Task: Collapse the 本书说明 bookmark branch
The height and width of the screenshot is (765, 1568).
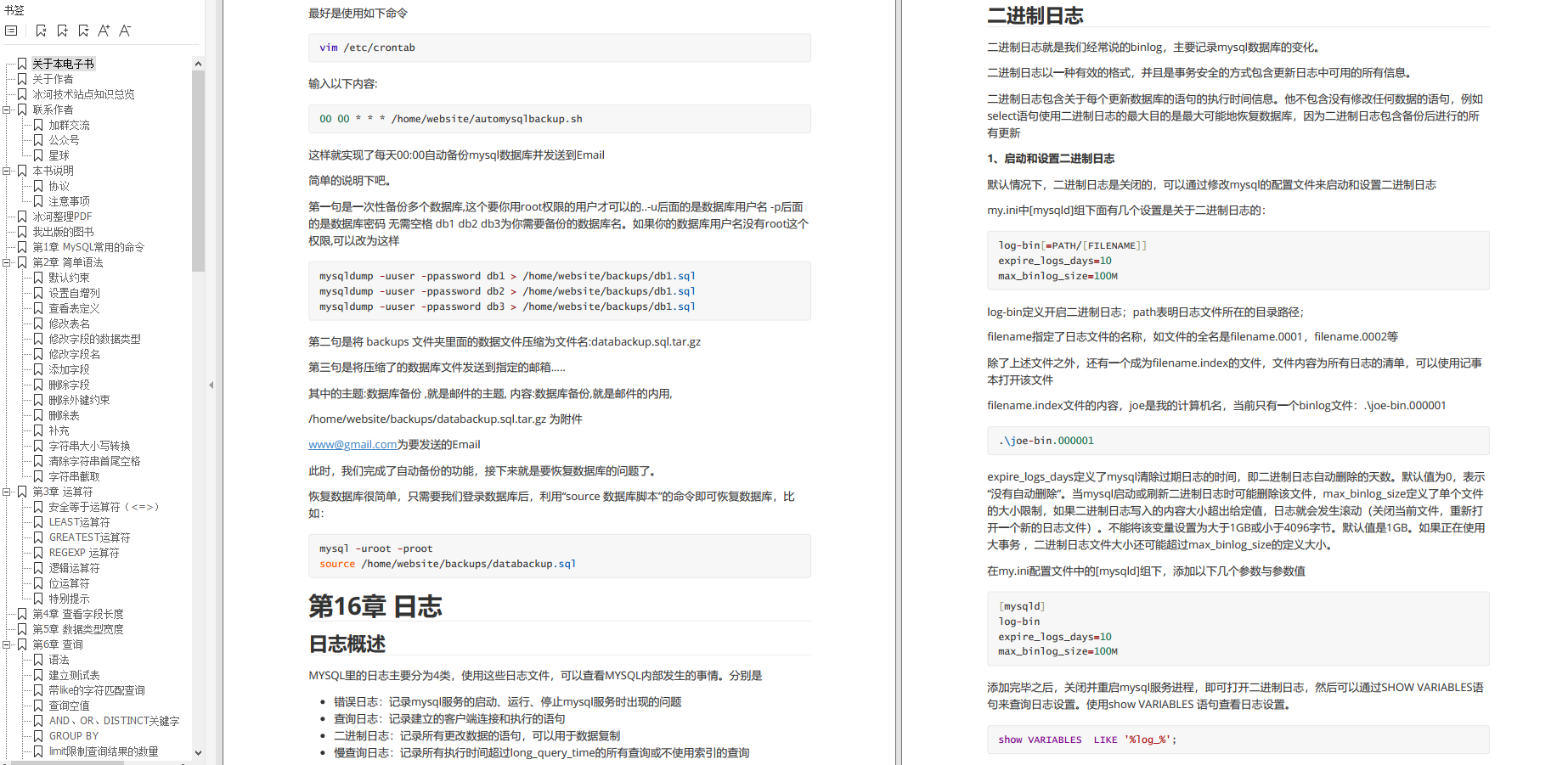Action: 7,171
